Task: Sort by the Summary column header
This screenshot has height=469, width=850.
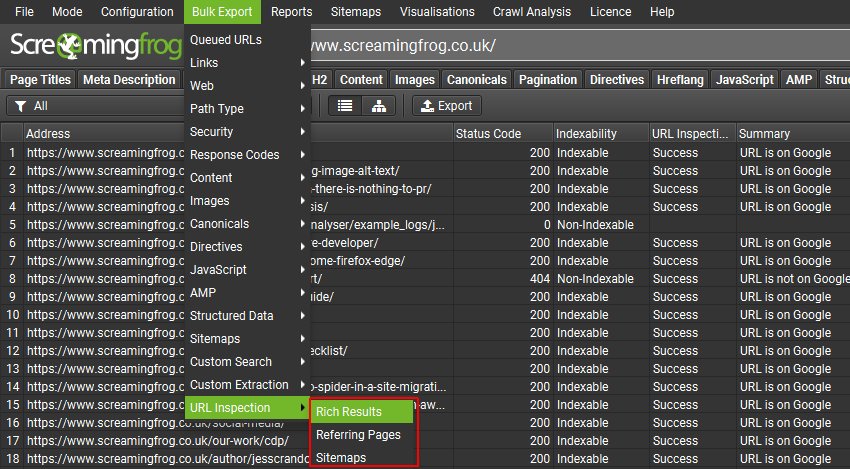Action: pyautogui.click(x=793, y=133)
